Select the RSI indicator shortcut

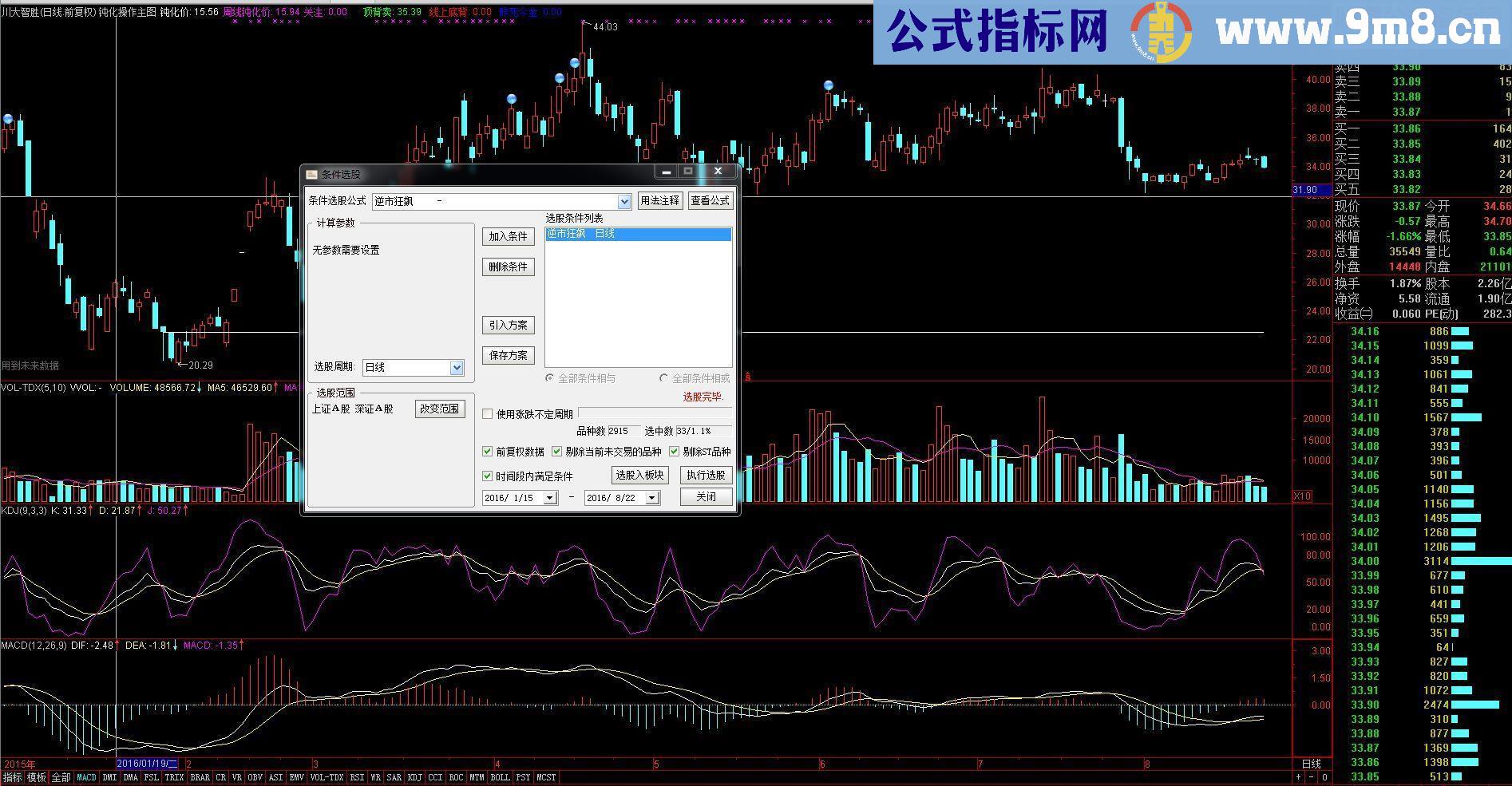356,776
